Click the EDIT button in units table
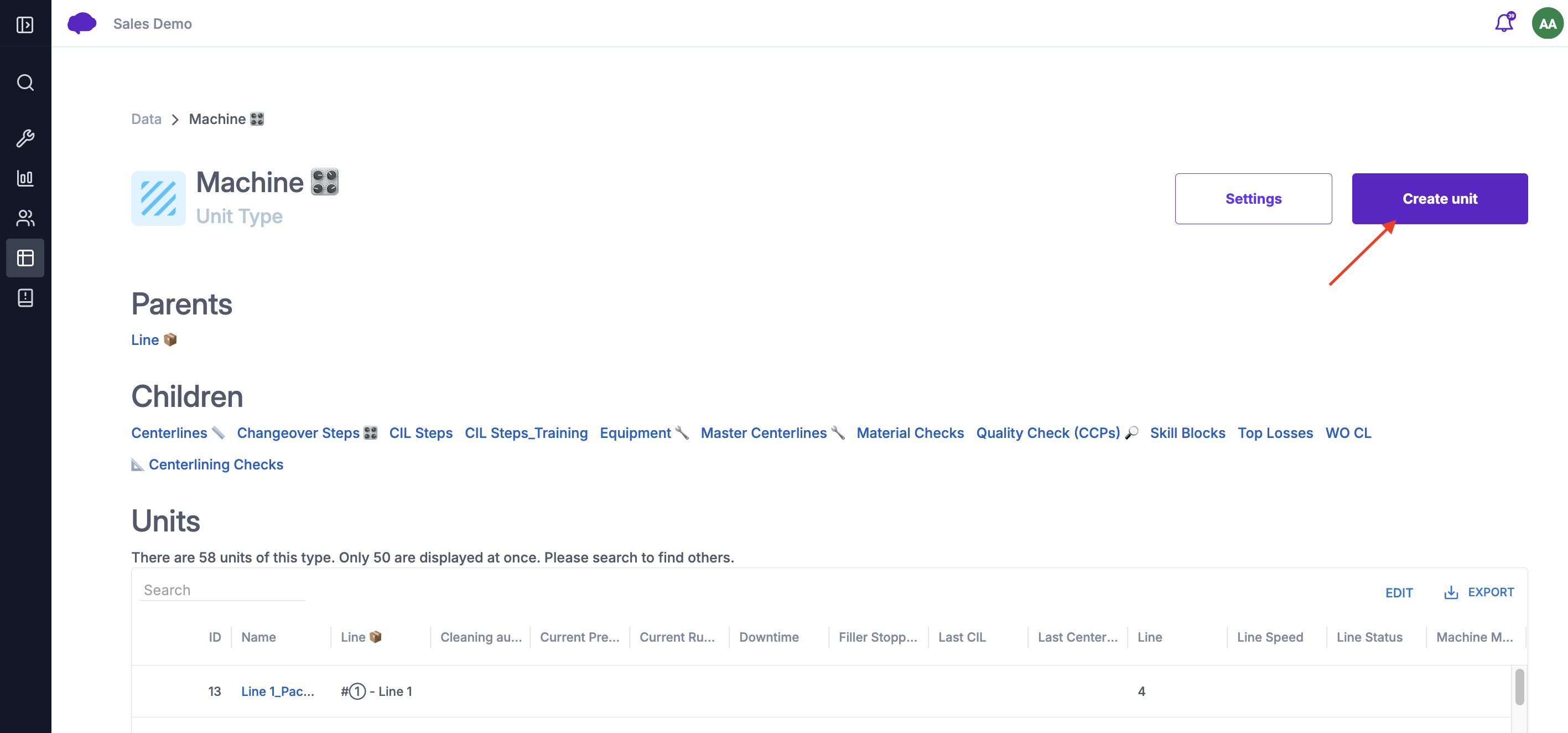This screenshot has width=1568, height=733. [1398, 593]
